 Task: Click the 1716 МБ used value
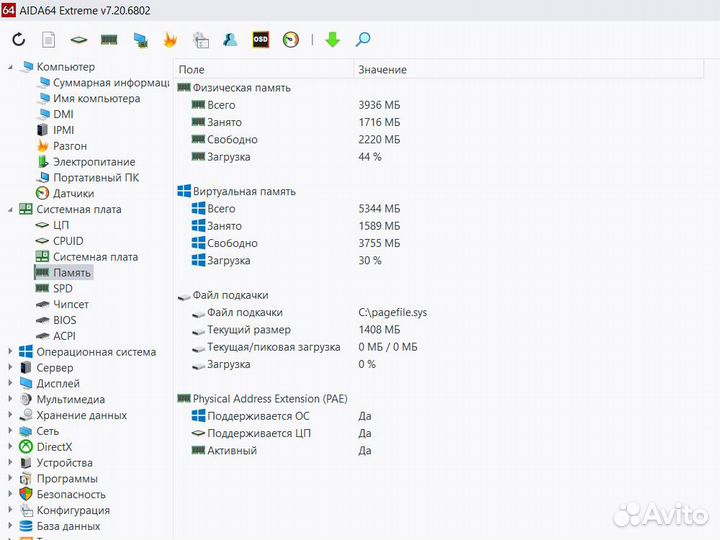point(379,122)
